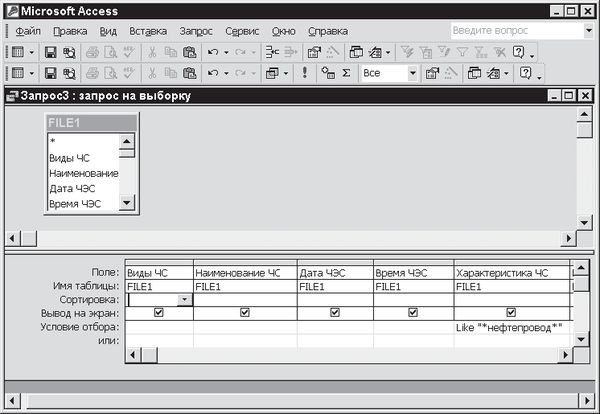Expand the Сортировка dropdown in Виды ЧС column
Image resolution: width=600 pixels, height=414 pixels.
(x=184, y=299)
